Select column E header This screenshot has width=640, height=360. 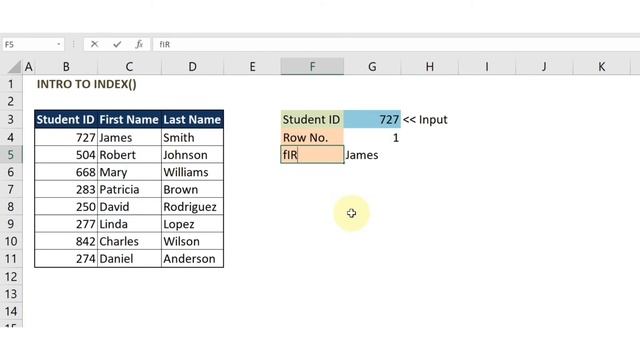coord(252,67)
